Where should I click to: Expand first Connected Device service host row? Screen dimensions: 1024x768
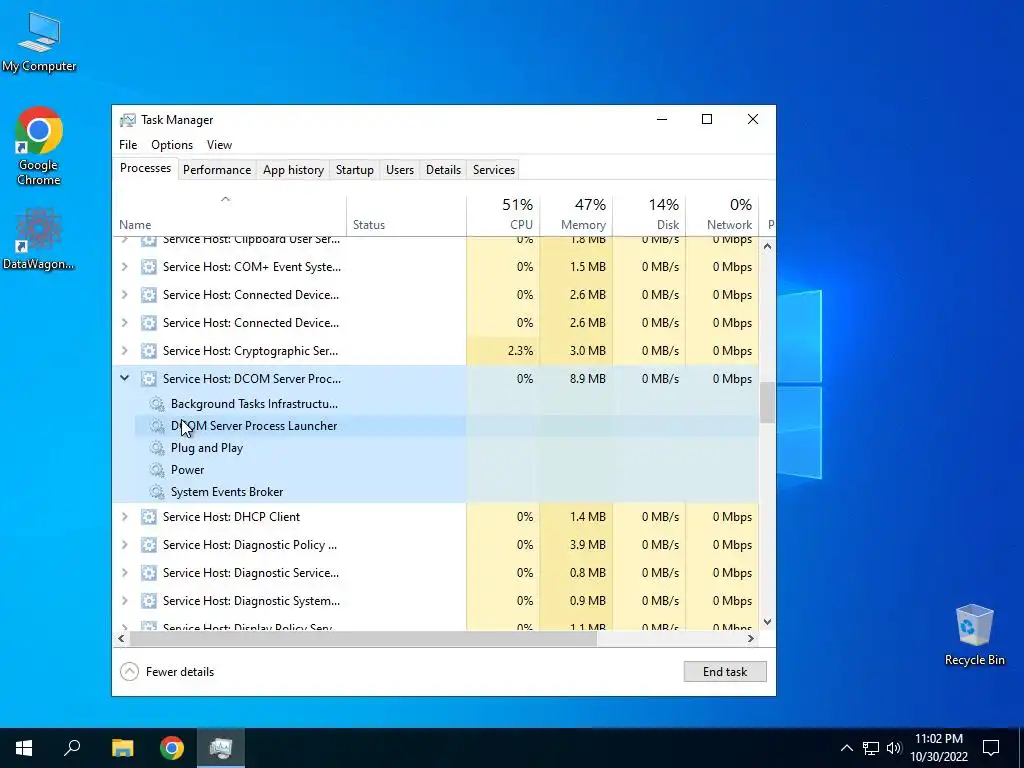coord(125,295)
